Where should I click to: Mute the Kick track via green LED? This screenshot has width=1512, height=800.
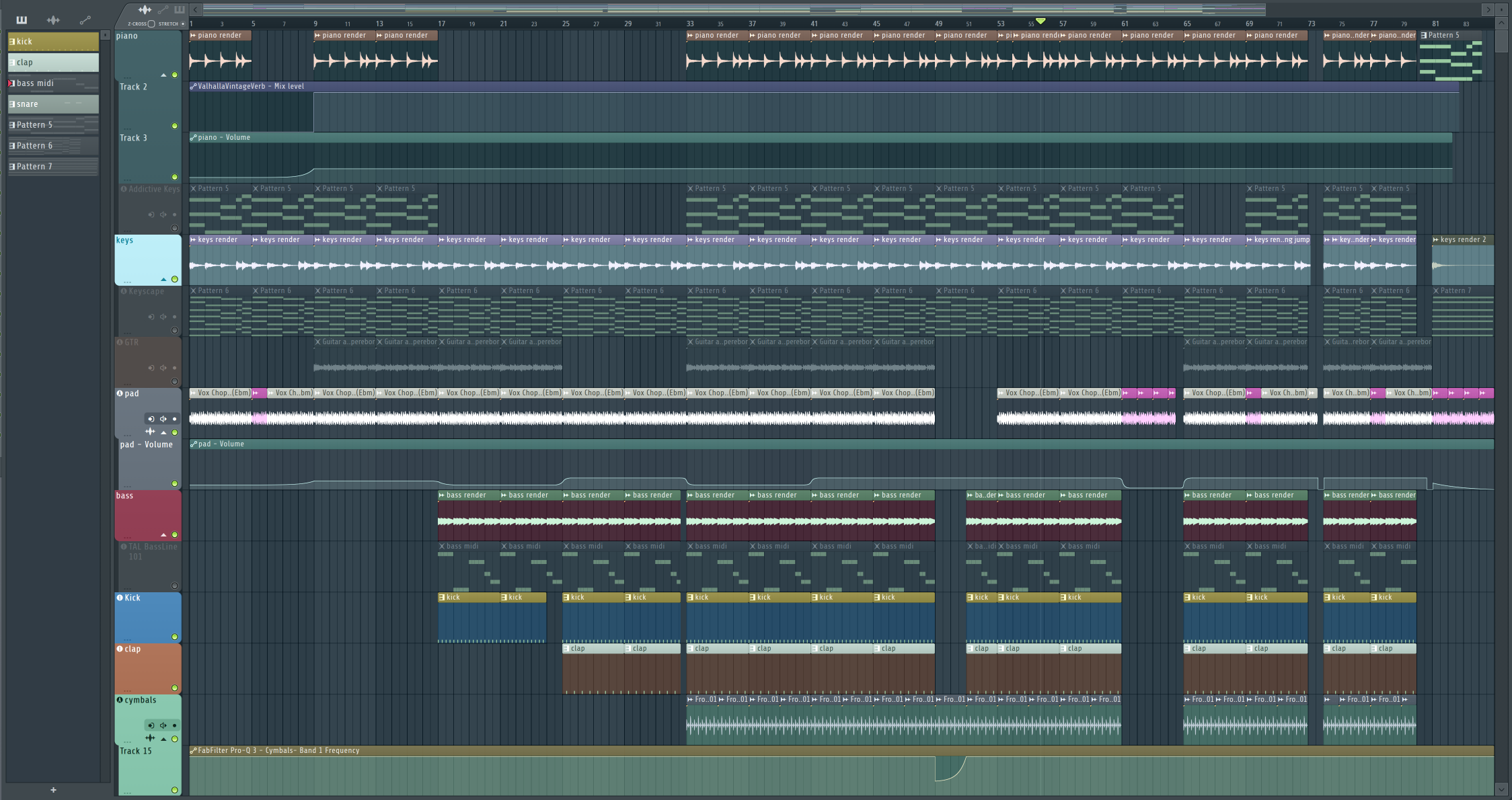pos(175,637)
